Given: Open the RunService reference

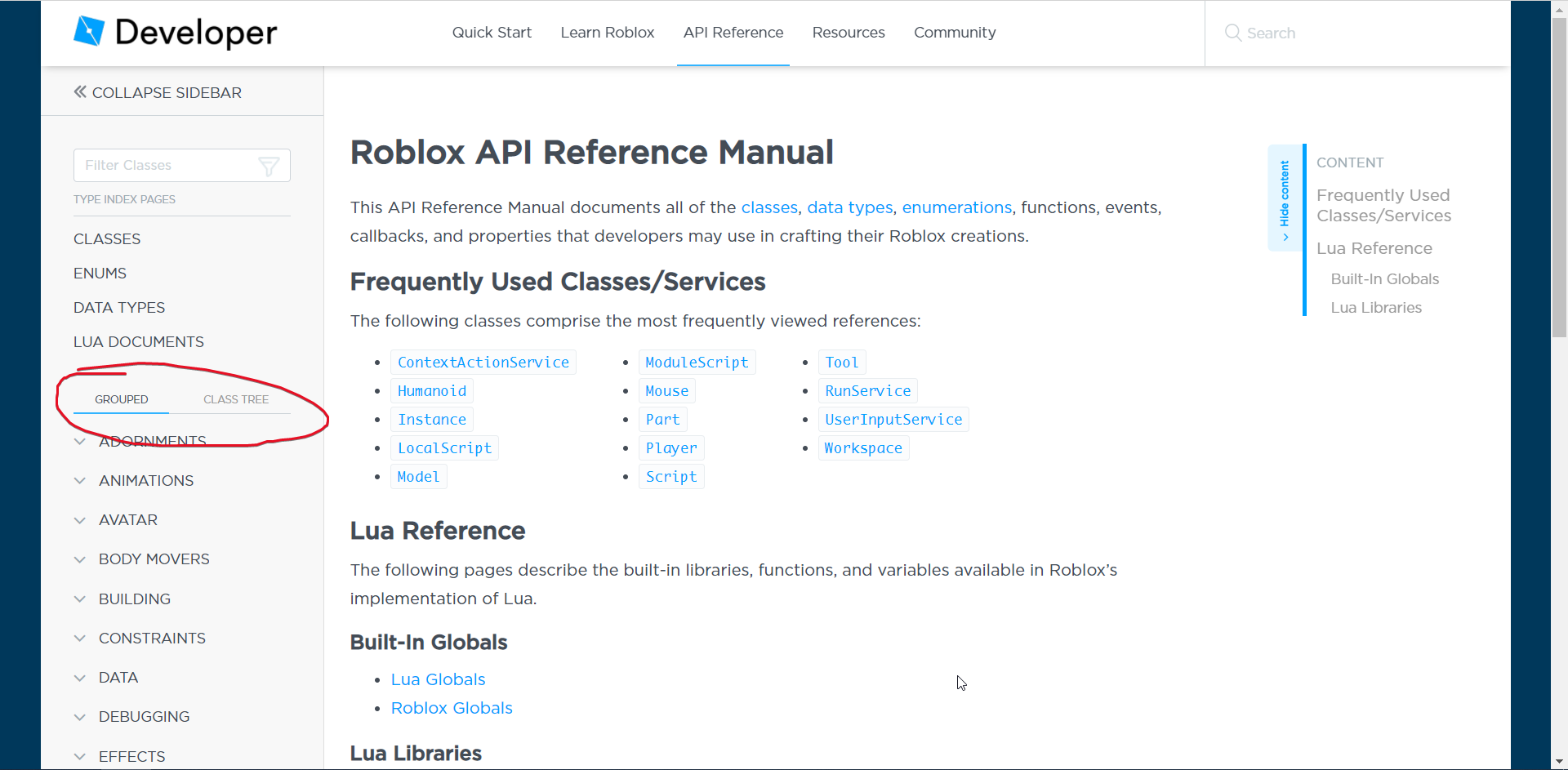Looking at the screenshot, I should click(868, 391).
